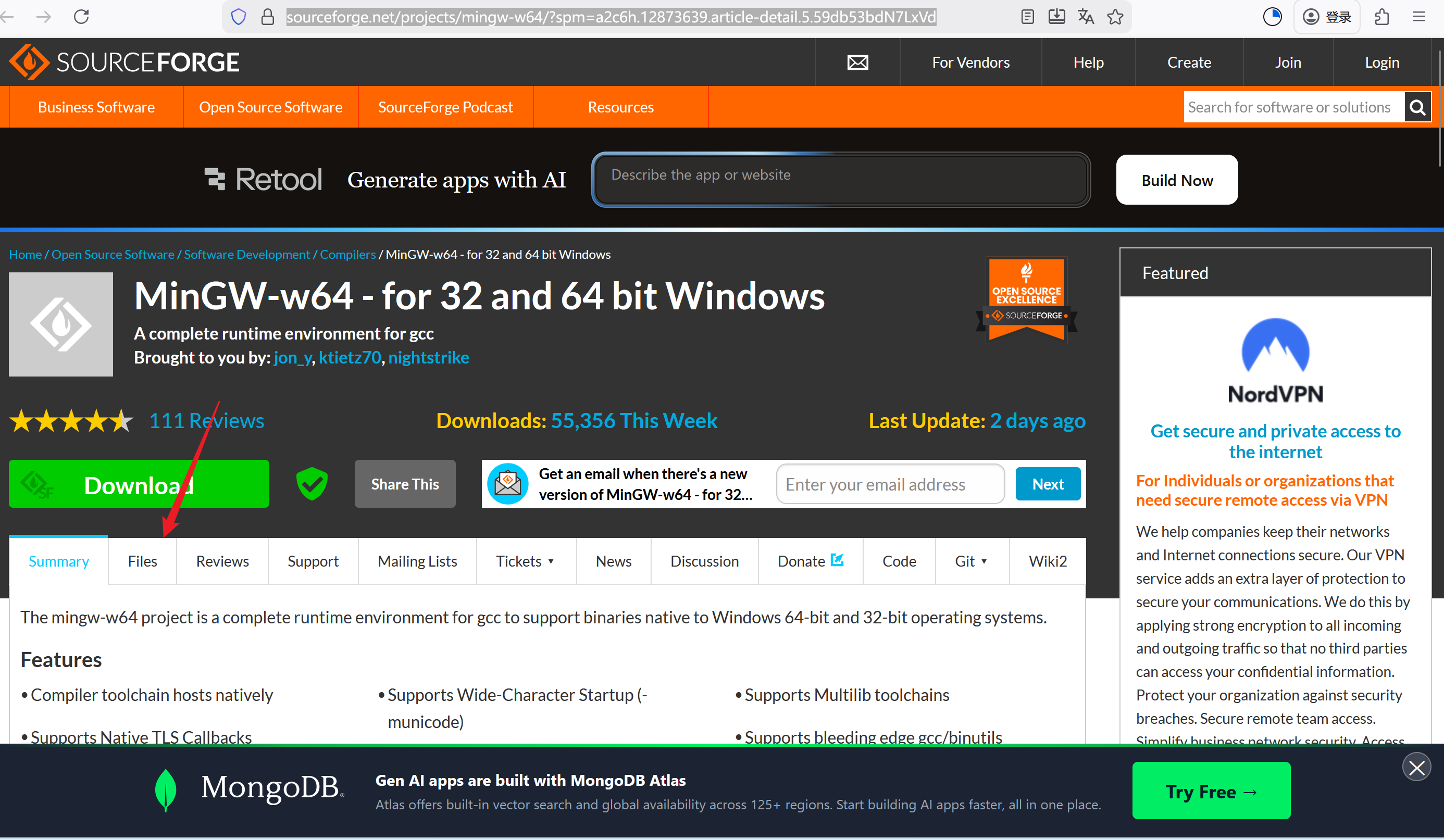Screen dimensions: 1444x840
Task: Click the Compilers breadcrumb link
Action: click(348, 255)
